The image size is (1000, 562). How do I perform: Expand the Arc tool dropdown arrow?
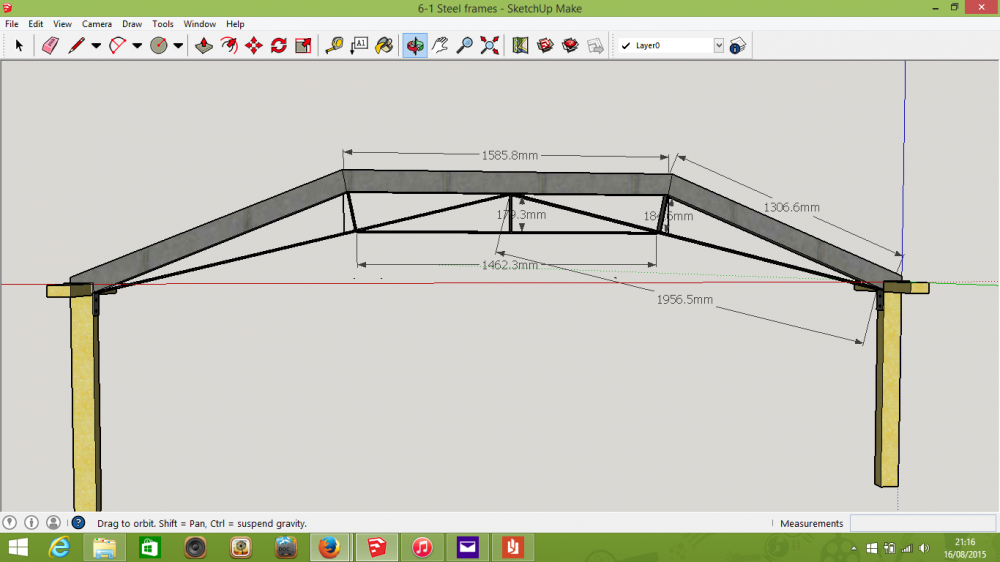point(137,45)
